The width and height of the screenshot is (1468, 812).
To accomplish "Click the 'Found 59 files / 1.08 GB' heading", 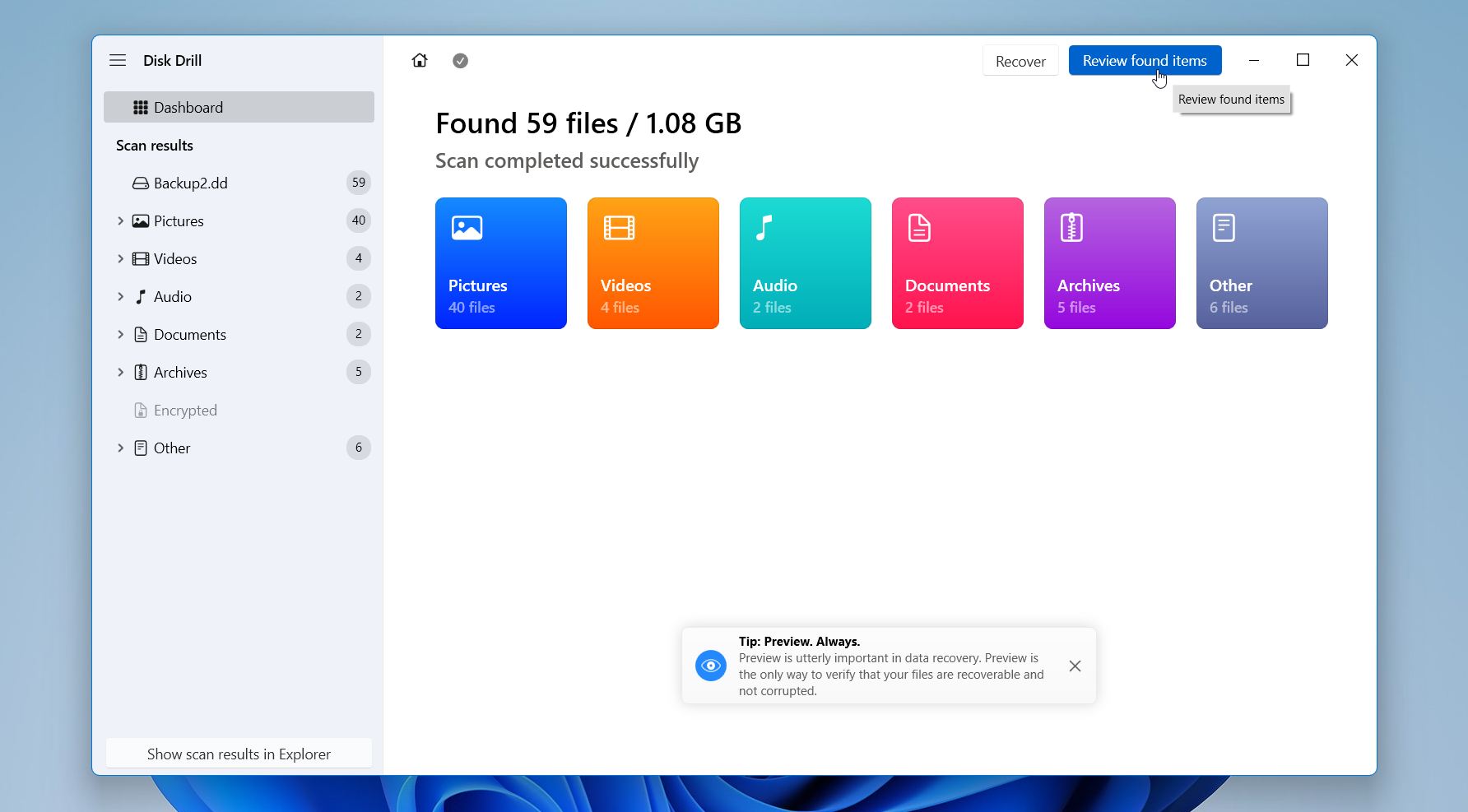I will [588, 123].
